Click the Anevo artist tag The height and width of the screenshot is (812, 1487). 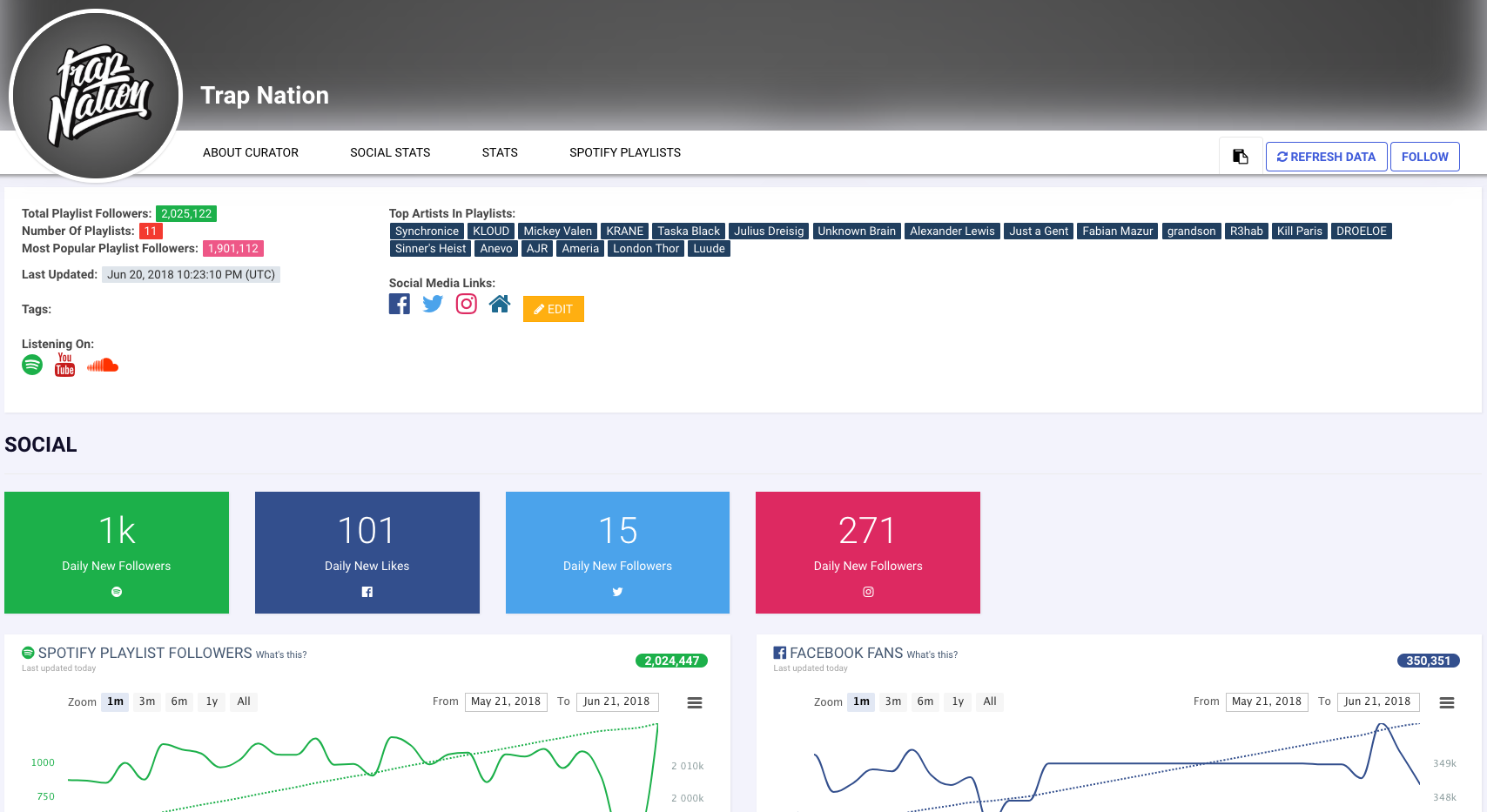click(496, 248)
